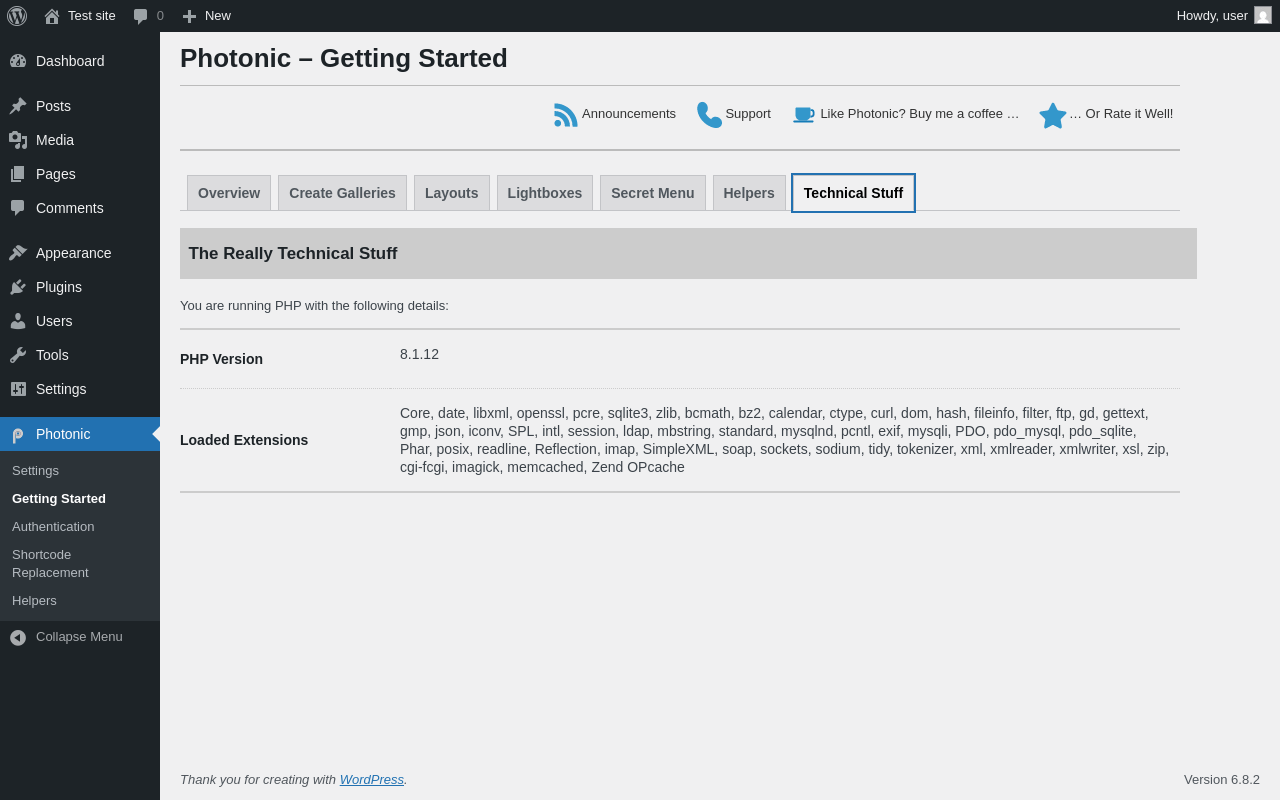Screen dimensions: 1280x800
Task: Open the Layouts tab
Action: click(452, 193)
